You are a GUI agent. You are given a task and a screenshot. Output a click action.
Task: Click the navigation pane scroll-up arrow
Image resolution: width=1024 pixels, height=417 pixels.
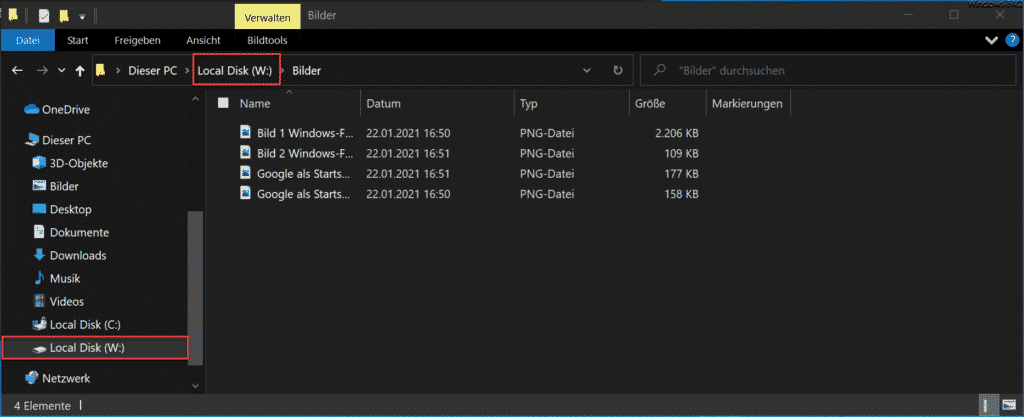195,99
